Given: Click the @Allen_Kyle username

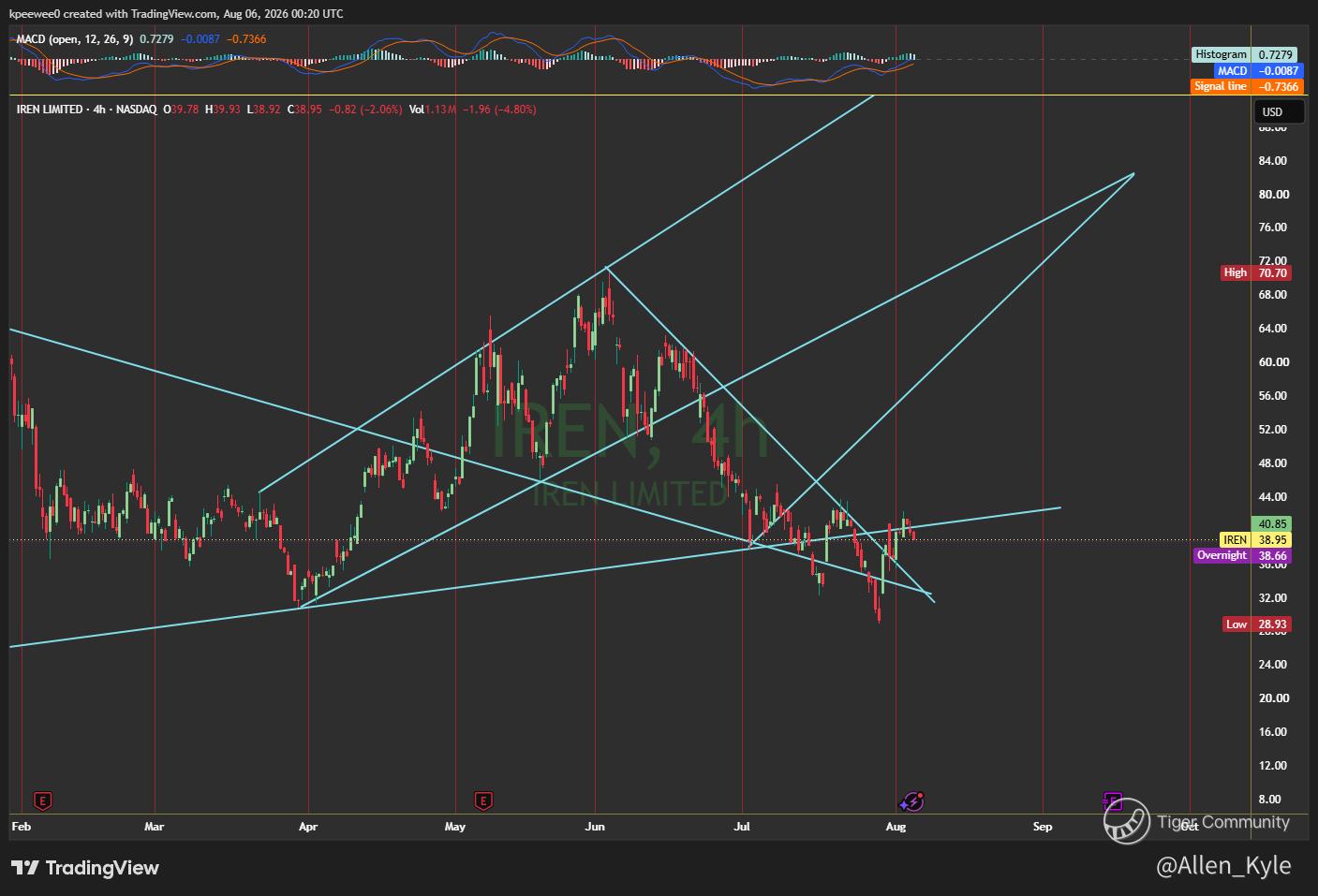Looking at the screenshot, I should (1223, 866).
